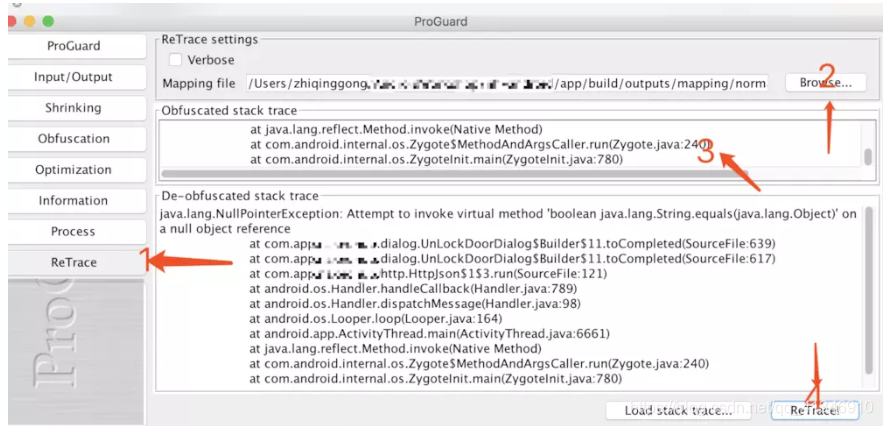
Task: Click the 'toCompleted(SourceFile:617)' line
Action: click(512, 259)
